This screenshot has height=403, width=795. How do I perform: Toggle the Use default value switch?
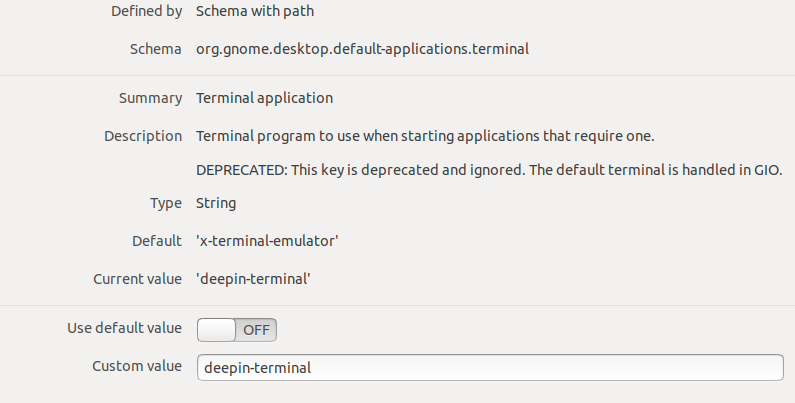pos(237,330)
